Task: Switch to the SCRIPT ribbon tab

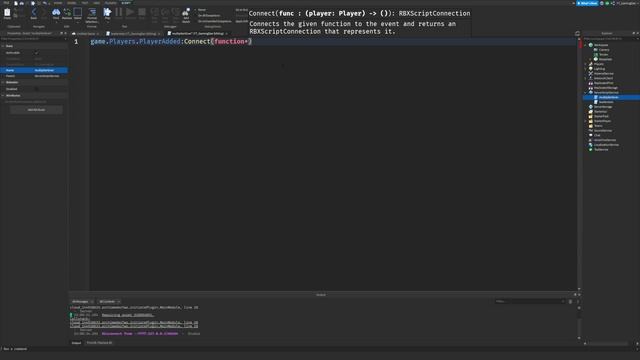Action: (x=126, y=3)
